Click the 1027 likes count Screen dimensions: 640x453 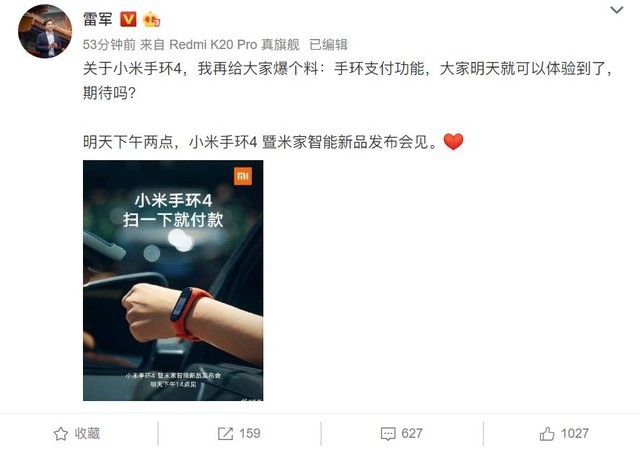575,433
